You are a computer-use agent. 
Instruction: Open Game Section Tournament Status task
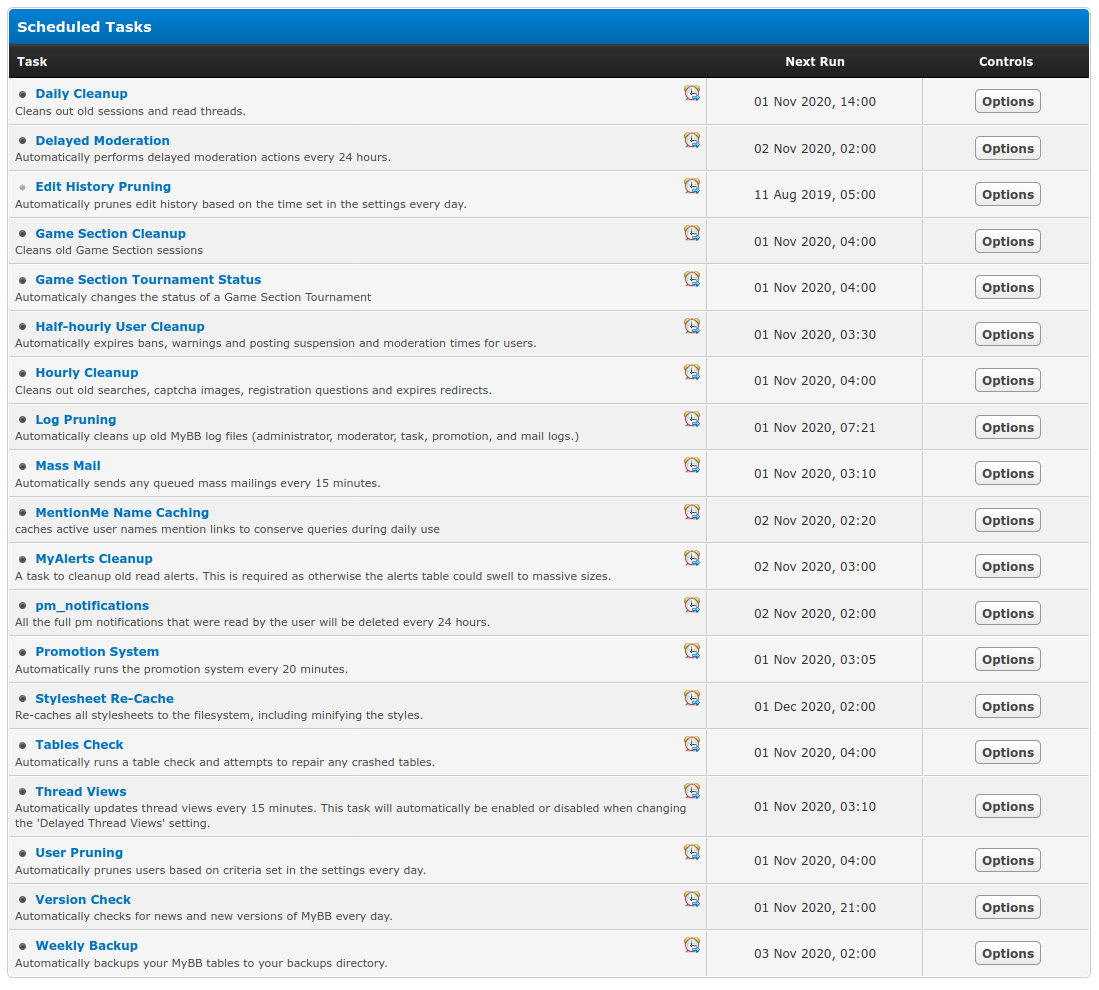click(148, 280)
